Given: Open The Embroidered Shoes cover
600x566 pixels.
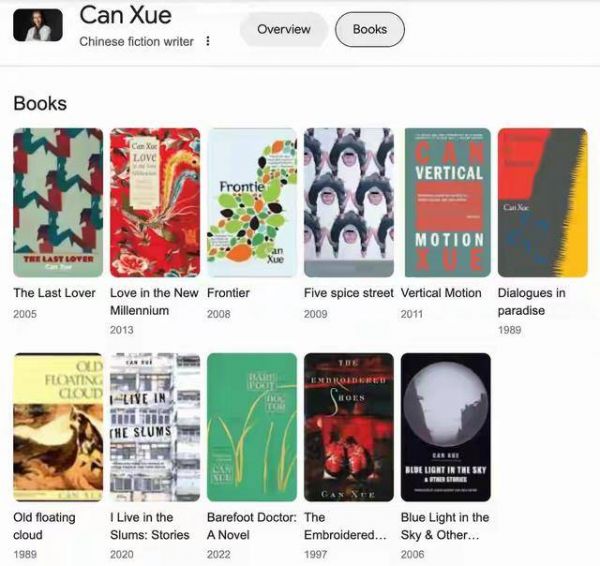Looking at the screenshot, I should tap(349, 427).
